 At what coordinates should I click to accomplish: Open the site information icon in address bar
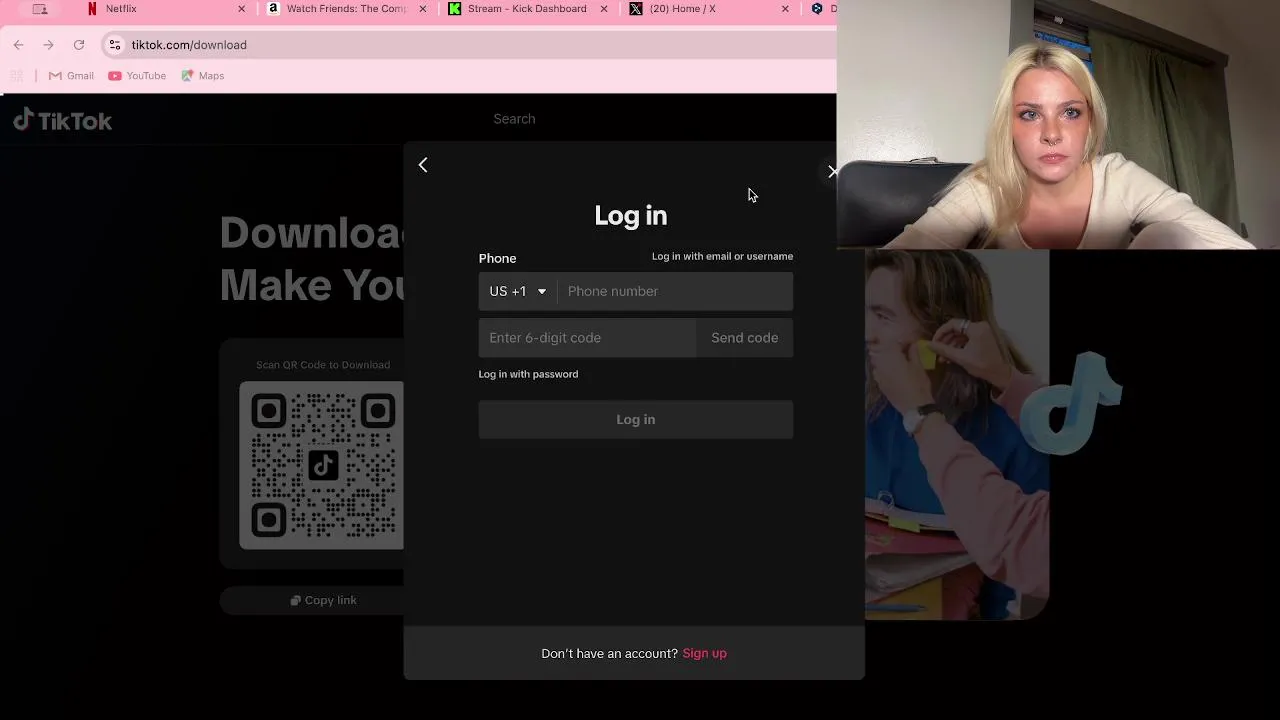(x=114, y=45)
